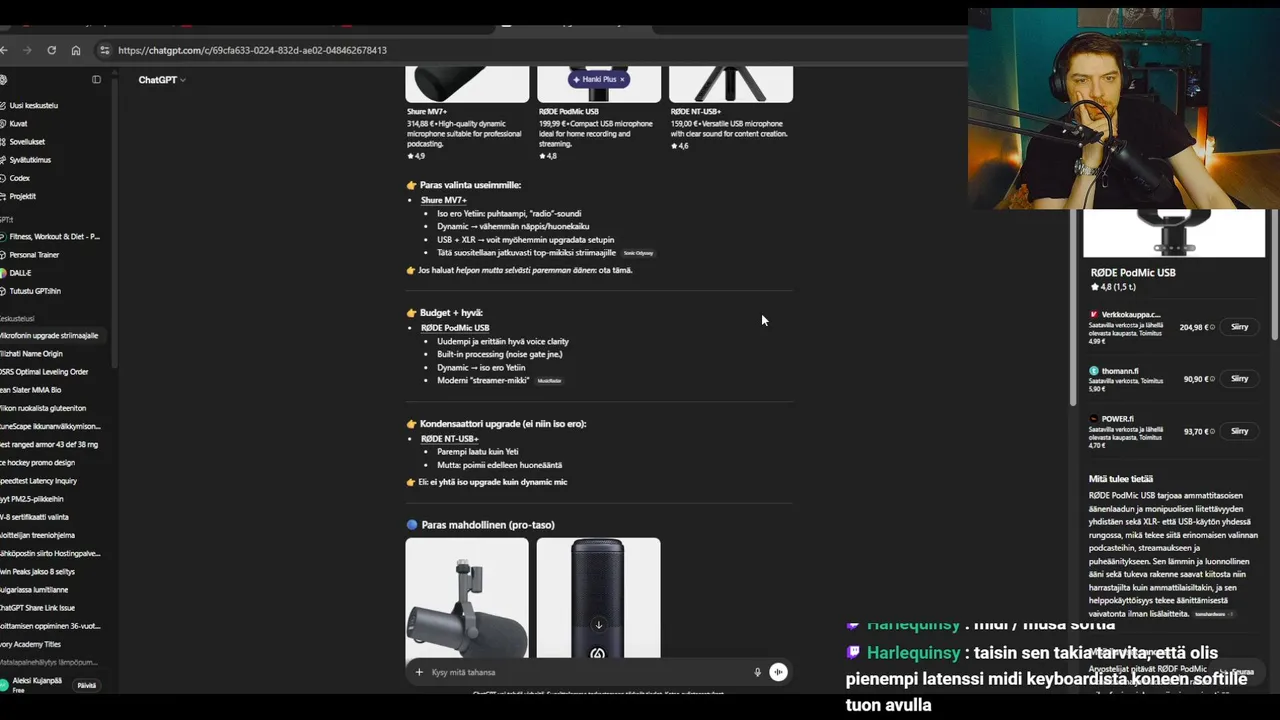Open the ChatGPT Share Link Issue conversation

[37, 608]
